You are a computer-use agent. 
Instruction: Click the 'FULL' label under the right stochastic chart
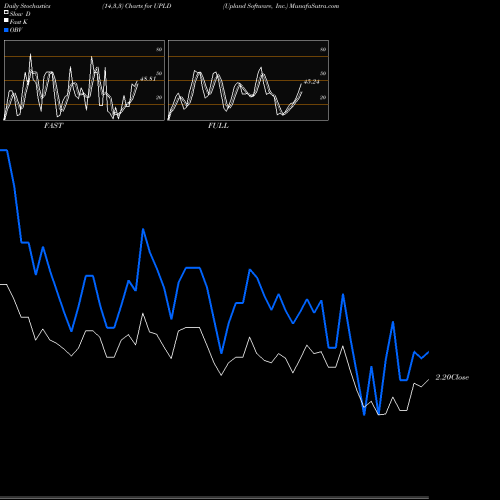[218, 126]
